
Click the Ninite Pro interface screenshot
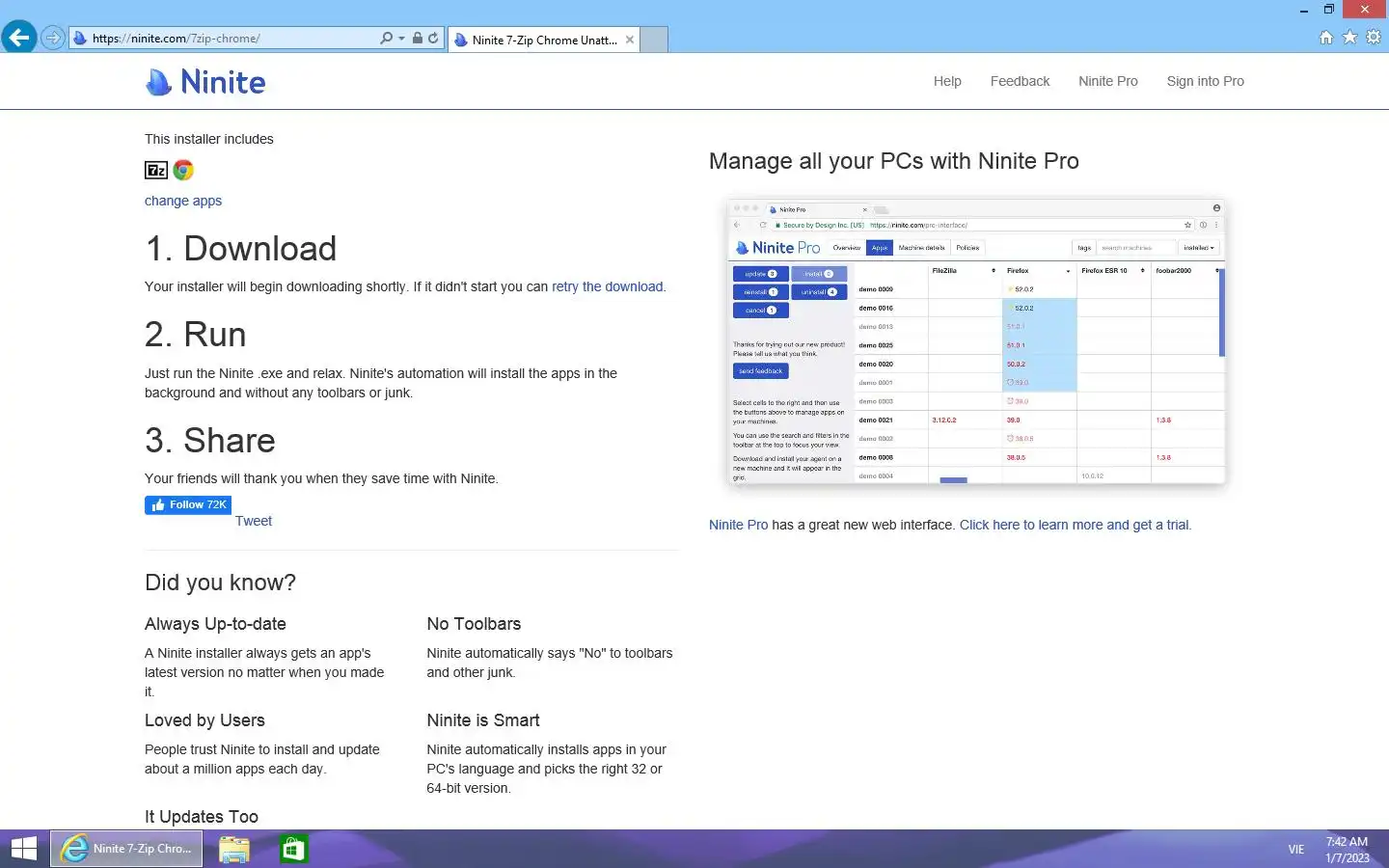tap(976, 341)
